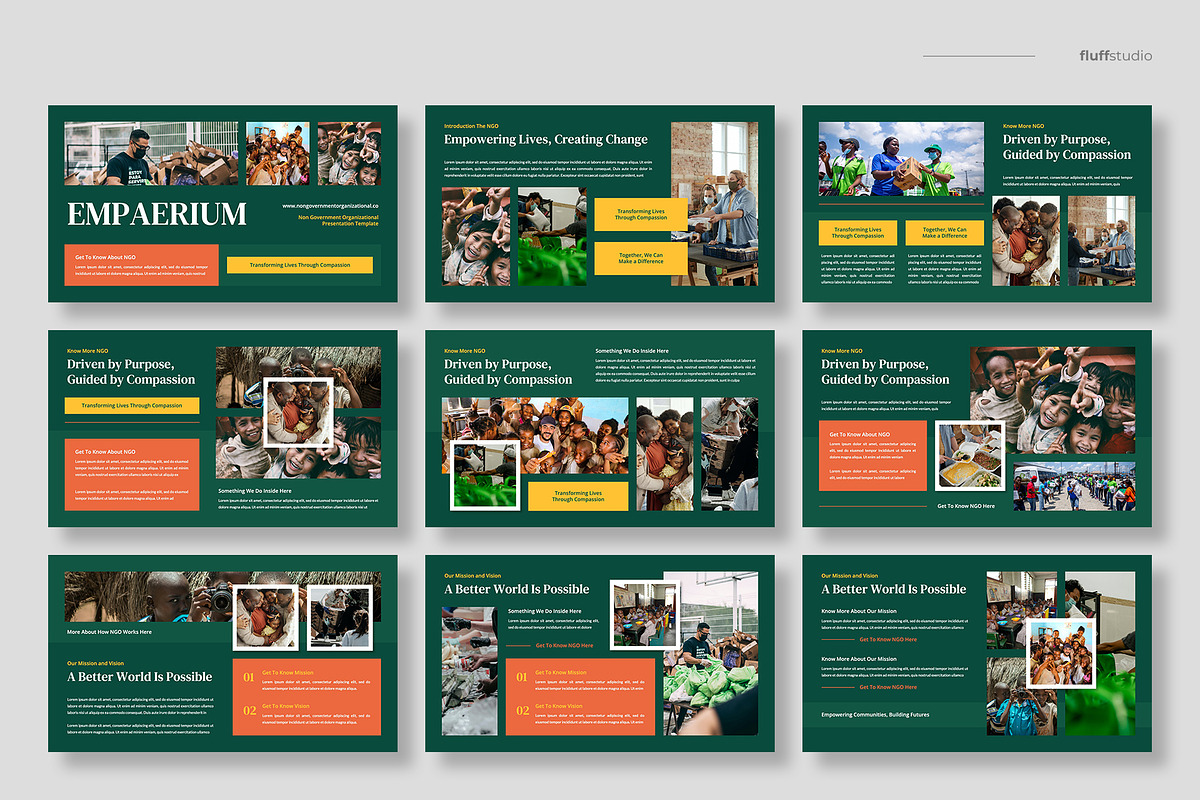Select children peace-sign photo on Introduction slide

(477, 236)
